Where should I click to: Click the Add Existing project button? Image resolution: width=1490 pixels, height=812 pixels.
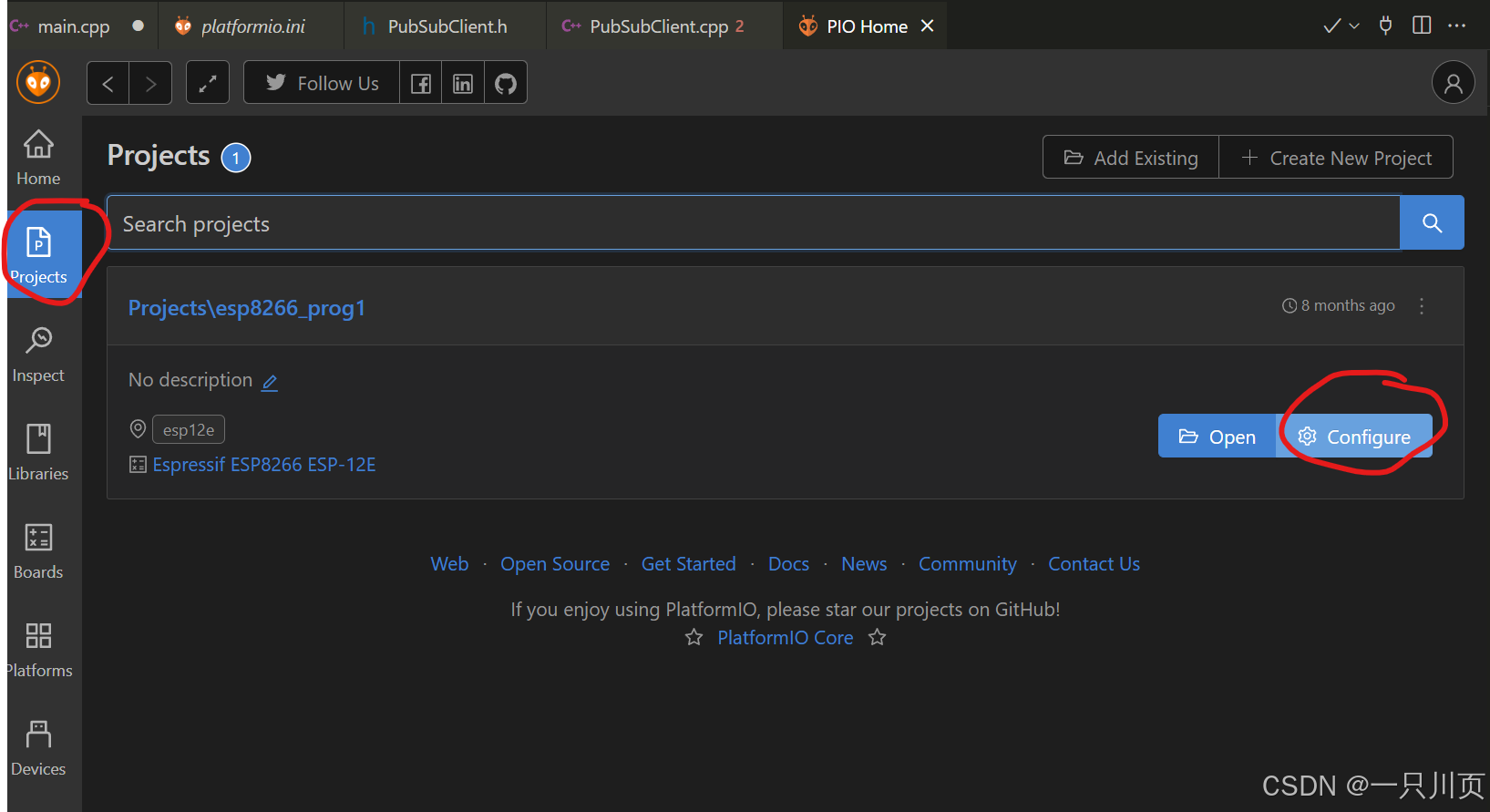(x=1131, y=158)
